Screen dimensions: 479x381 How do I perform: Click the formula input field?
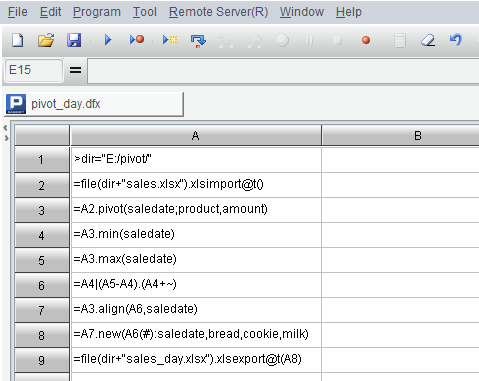click(283, 70)
